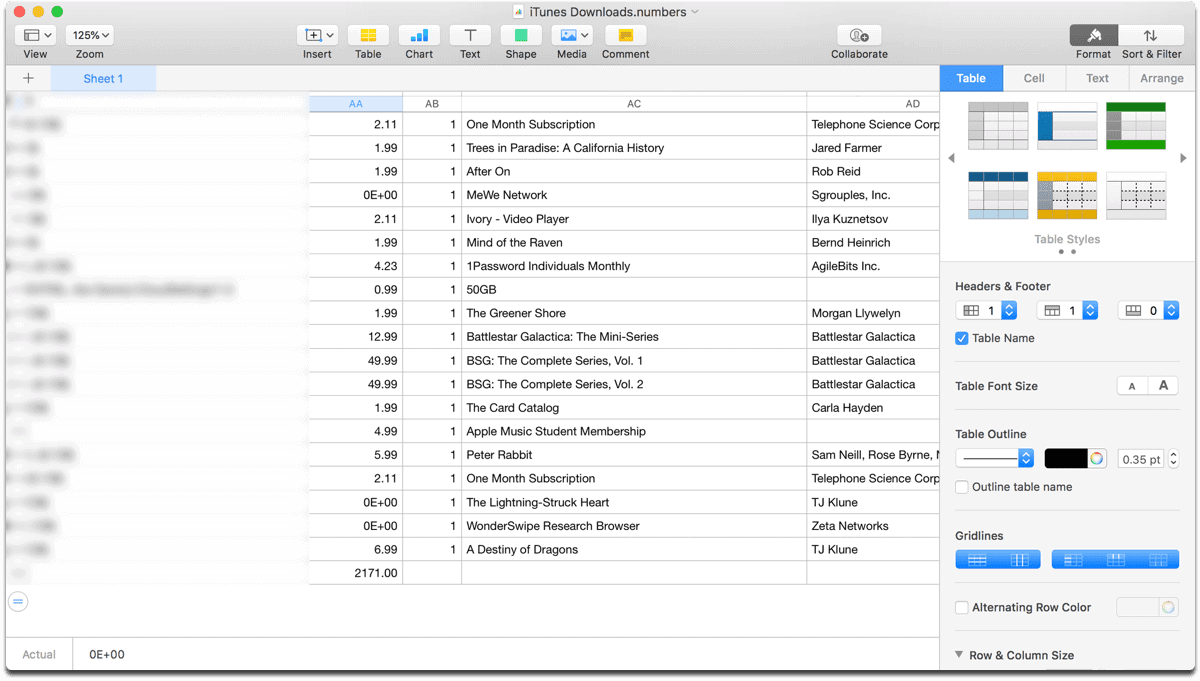Image resolution: width=1200 pixels, height=681 pixels.
Task: Open the Media toolbar menu
Action: click(x=572, y=35)
